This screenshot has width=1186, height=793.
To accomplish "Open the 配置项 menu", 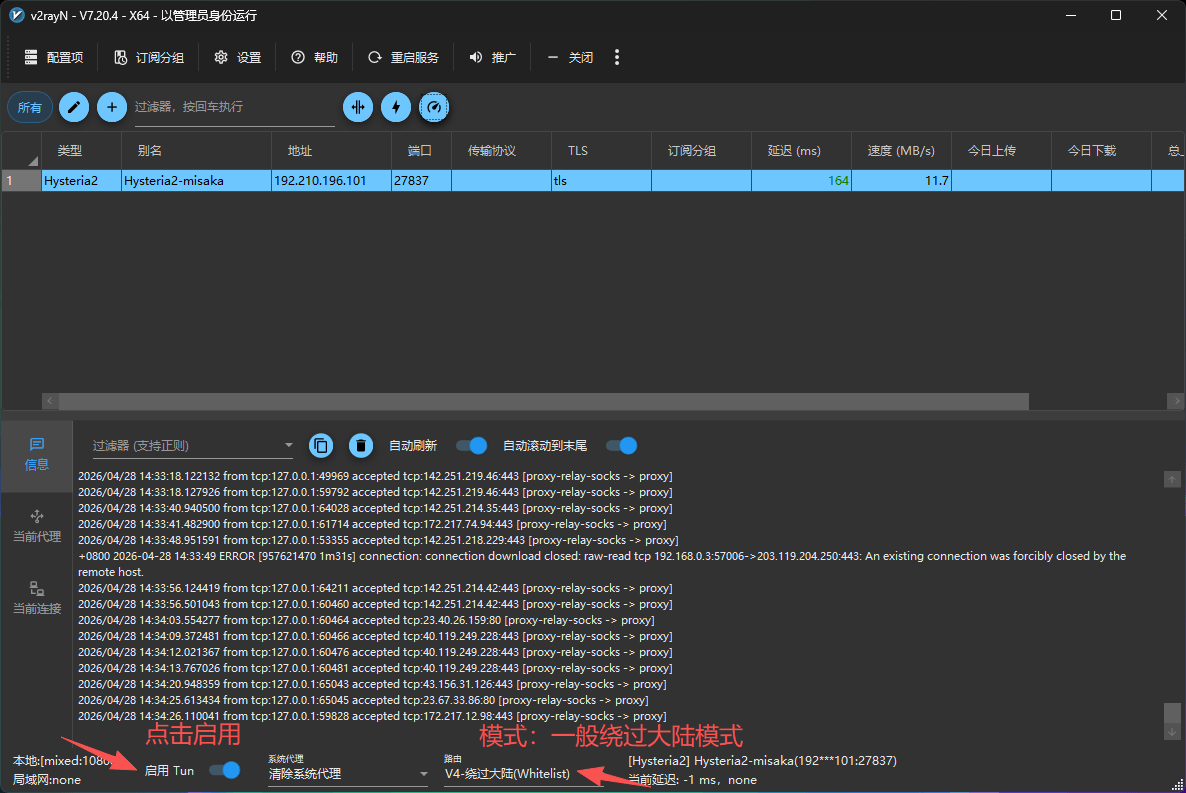I will point(54,58).
